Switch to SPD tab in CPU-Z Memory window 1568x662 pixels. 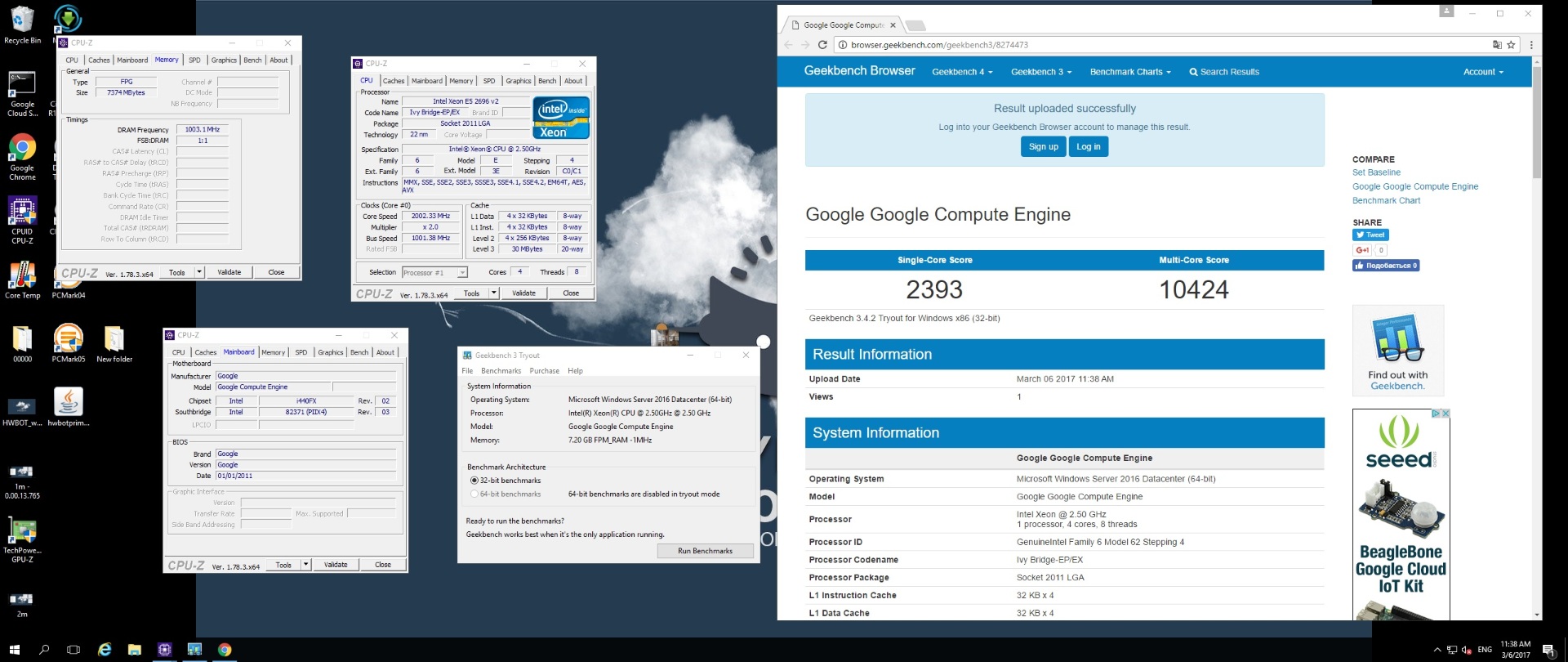point(194,60)
